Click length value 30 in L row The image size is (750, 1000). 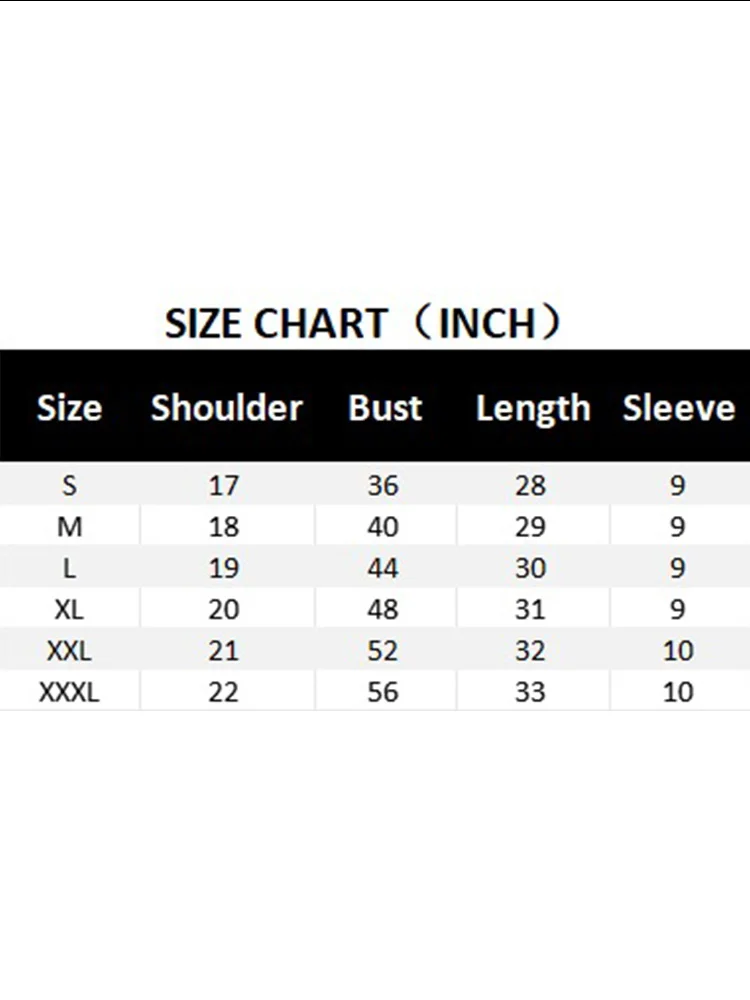pyautogui.click(x=531, y=568)
